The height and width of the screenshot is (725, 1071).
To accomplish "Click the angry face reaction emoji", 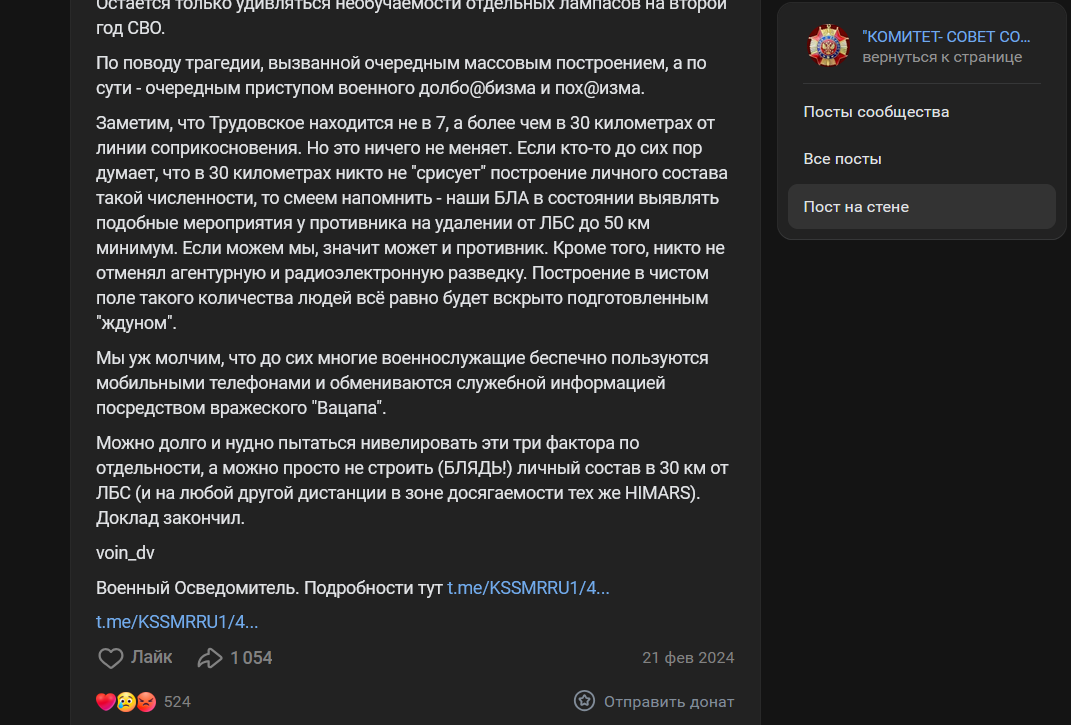I will pyautogui.click(x=146, y=702).
